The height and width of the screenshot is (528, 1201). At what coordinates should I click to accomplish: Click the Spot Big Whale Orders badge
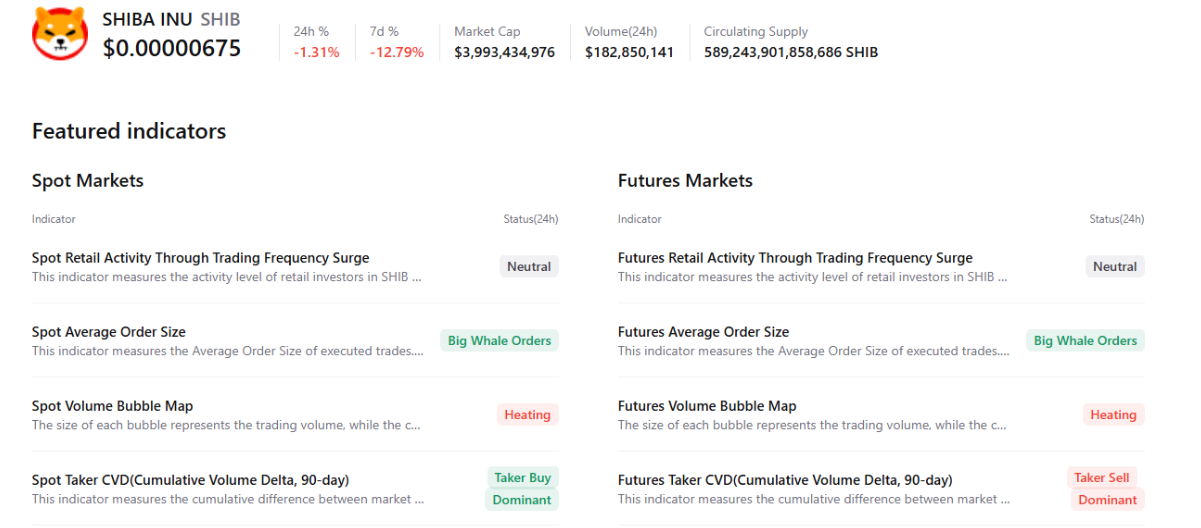[x=499, y=341]
